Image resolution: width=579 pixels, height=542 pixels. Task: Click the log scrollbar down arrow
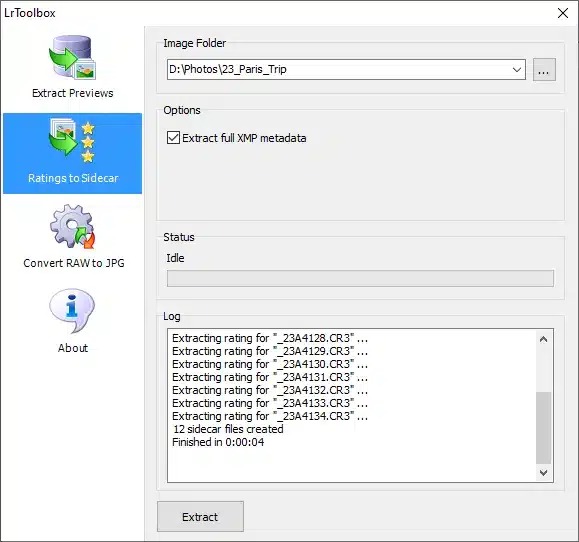pyautogui.click(x=544, y=473)
